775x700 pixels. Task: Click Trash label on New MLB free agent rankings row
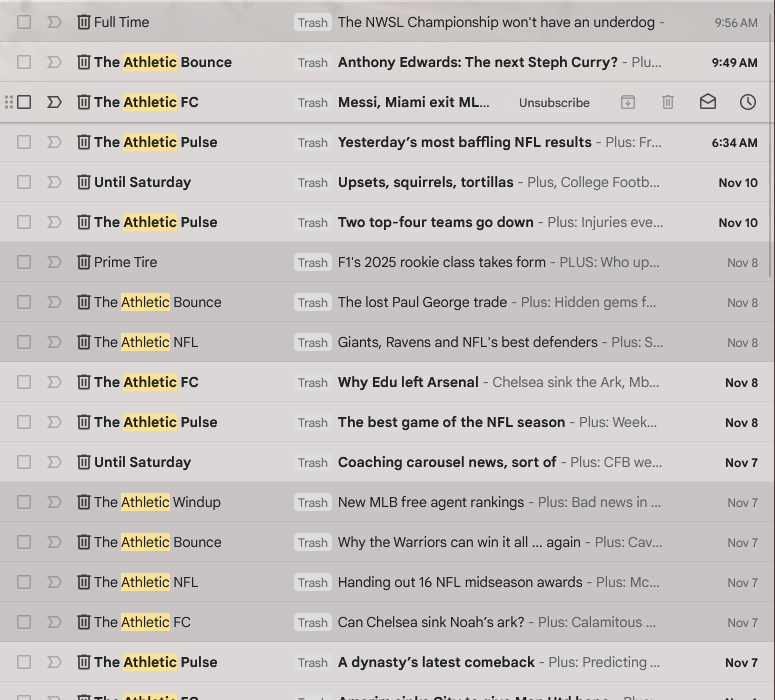(x=312, y=503)
